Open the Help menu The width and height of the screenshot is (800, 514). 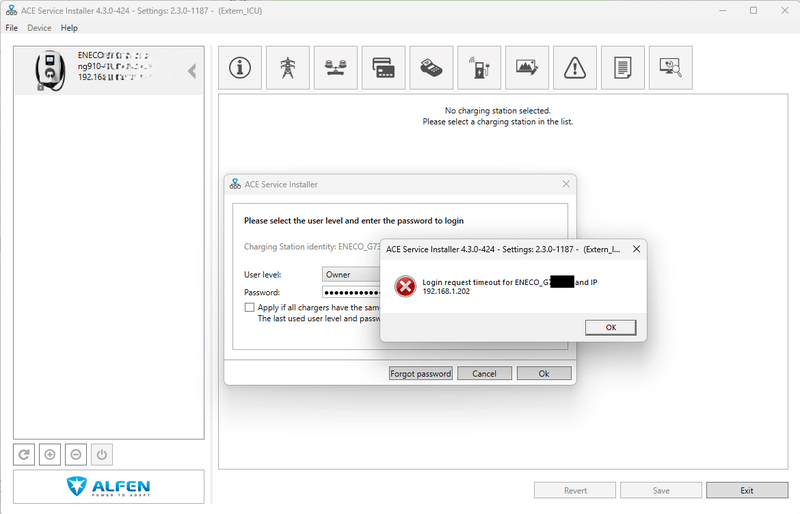pos(69,28)
